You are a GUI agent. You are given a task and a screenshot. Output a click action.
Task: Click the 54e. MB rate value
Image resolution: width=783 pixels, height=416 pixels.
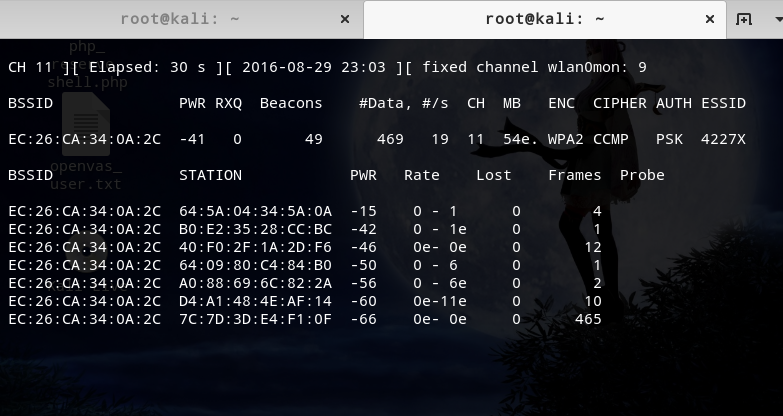pos(520,139)
